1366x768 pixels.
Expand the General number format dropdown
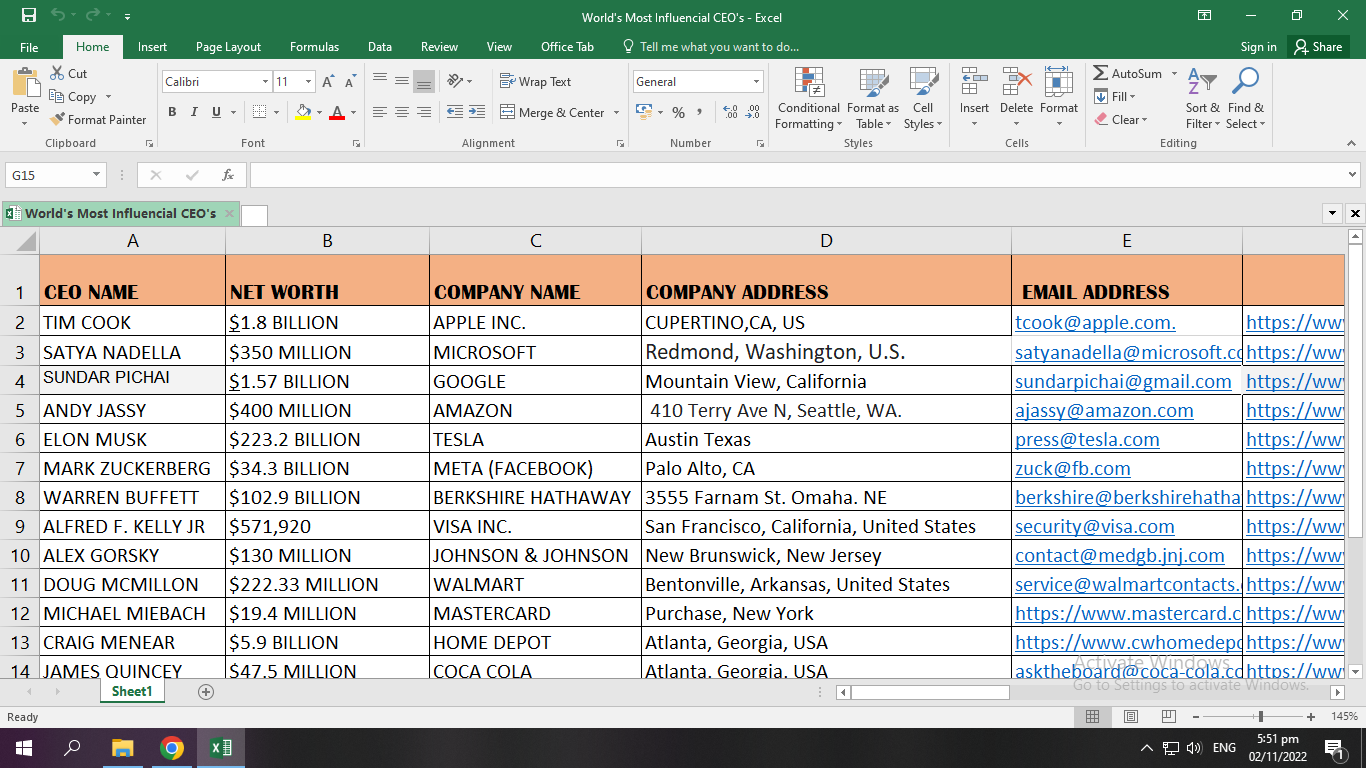point(756,82)
